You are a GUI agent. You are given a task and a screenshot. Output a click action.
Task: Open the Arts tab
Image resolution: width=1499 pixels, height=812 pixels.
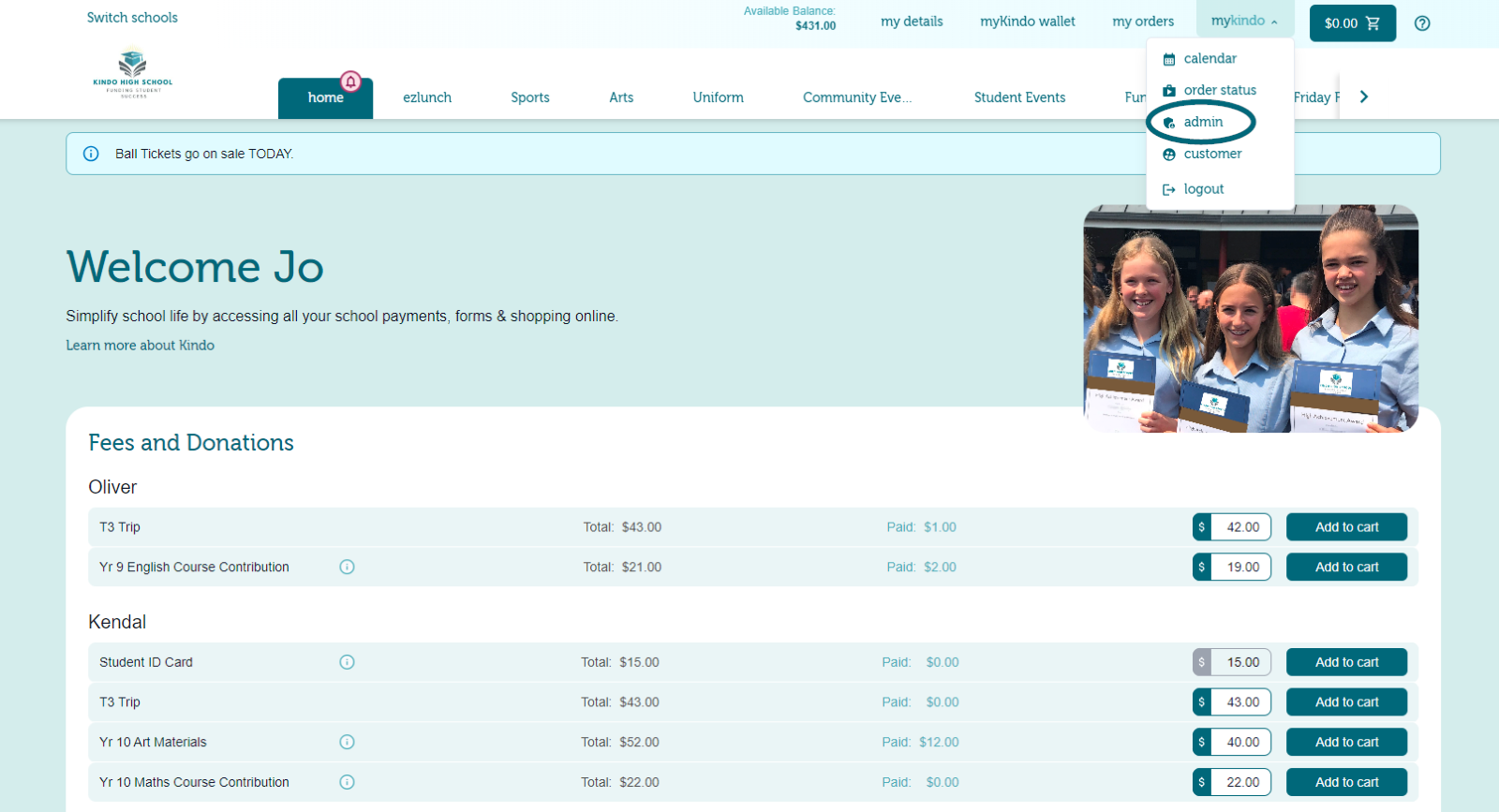pos(621,97)
